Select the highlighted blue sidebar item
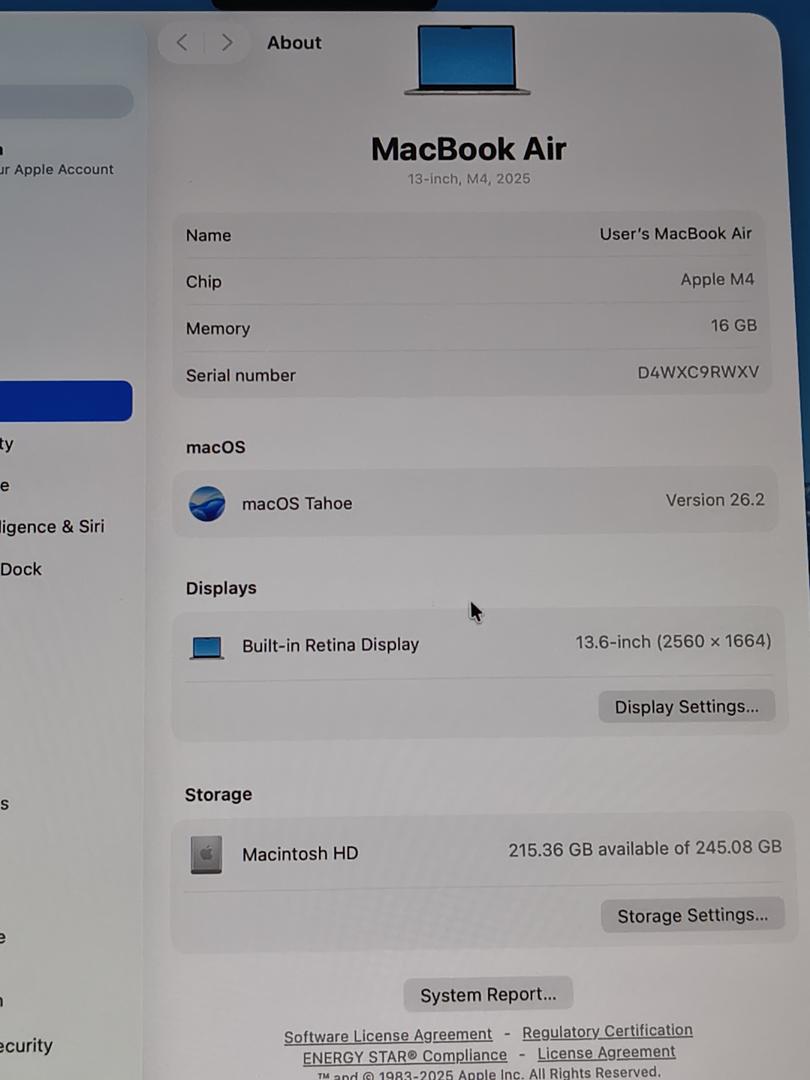 64,401
